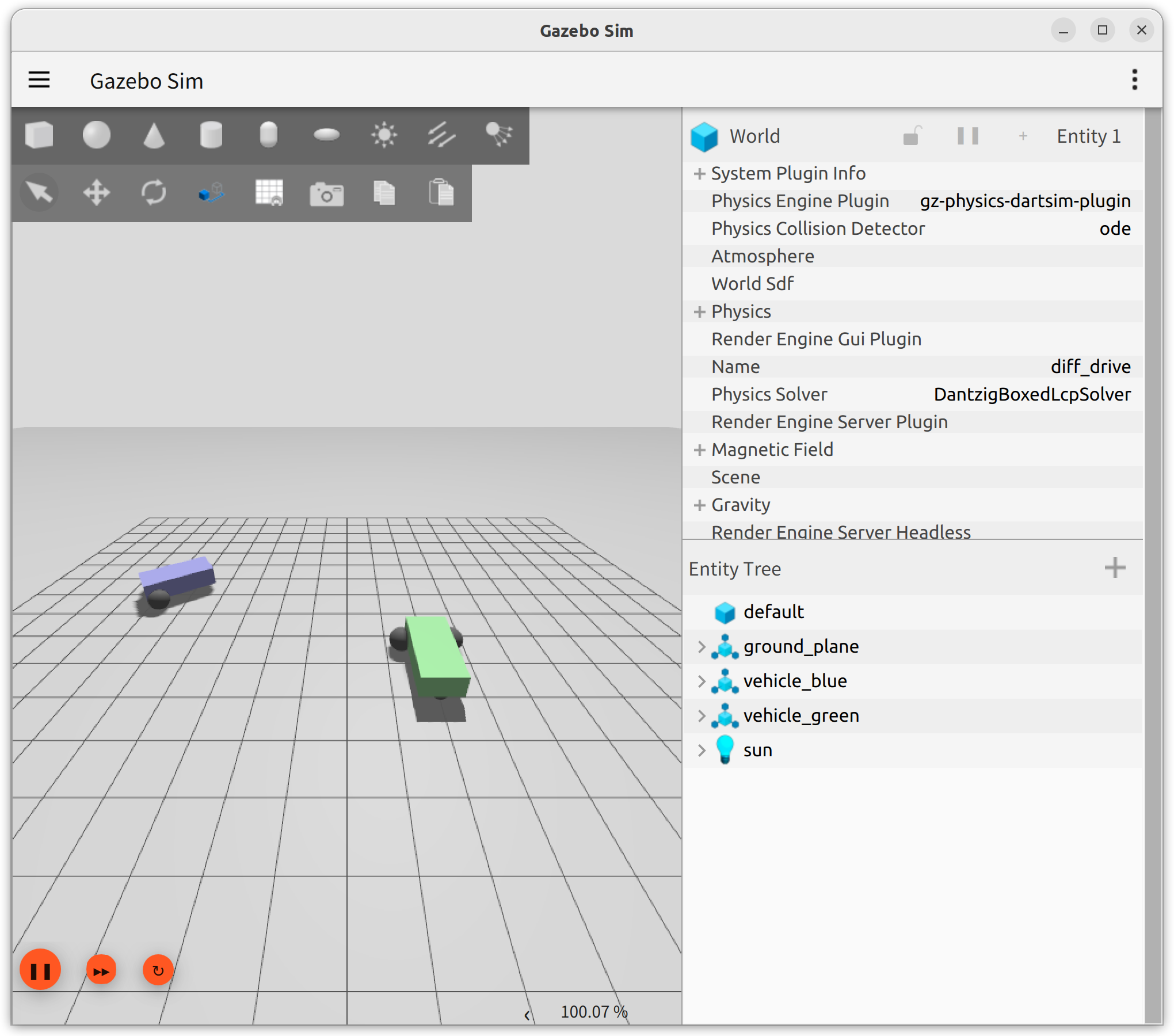Open the snap settings tool
This screenshot has width=1174, height=1036.
(x=211, y=193)
